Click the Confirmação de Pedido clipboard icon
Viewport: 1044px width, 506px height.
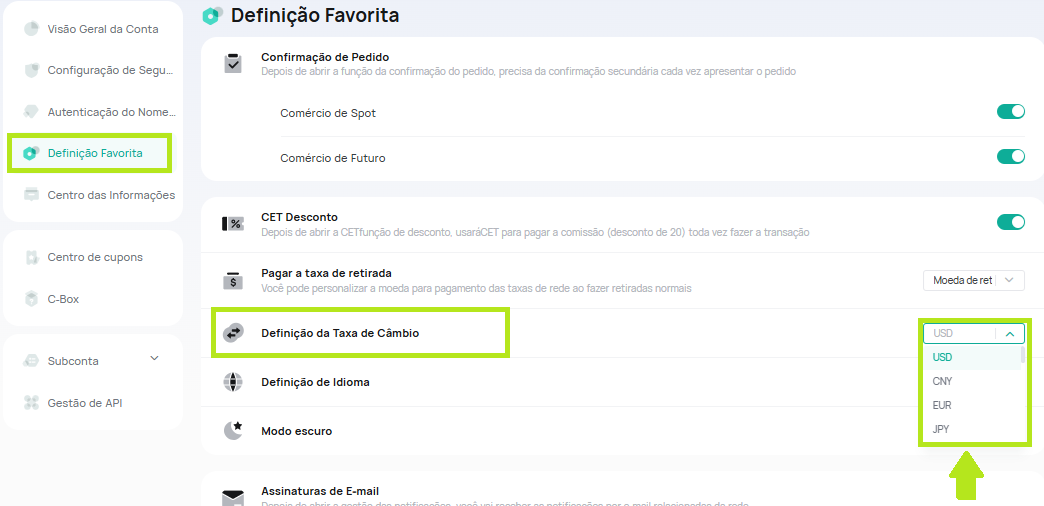coord(232,63)
